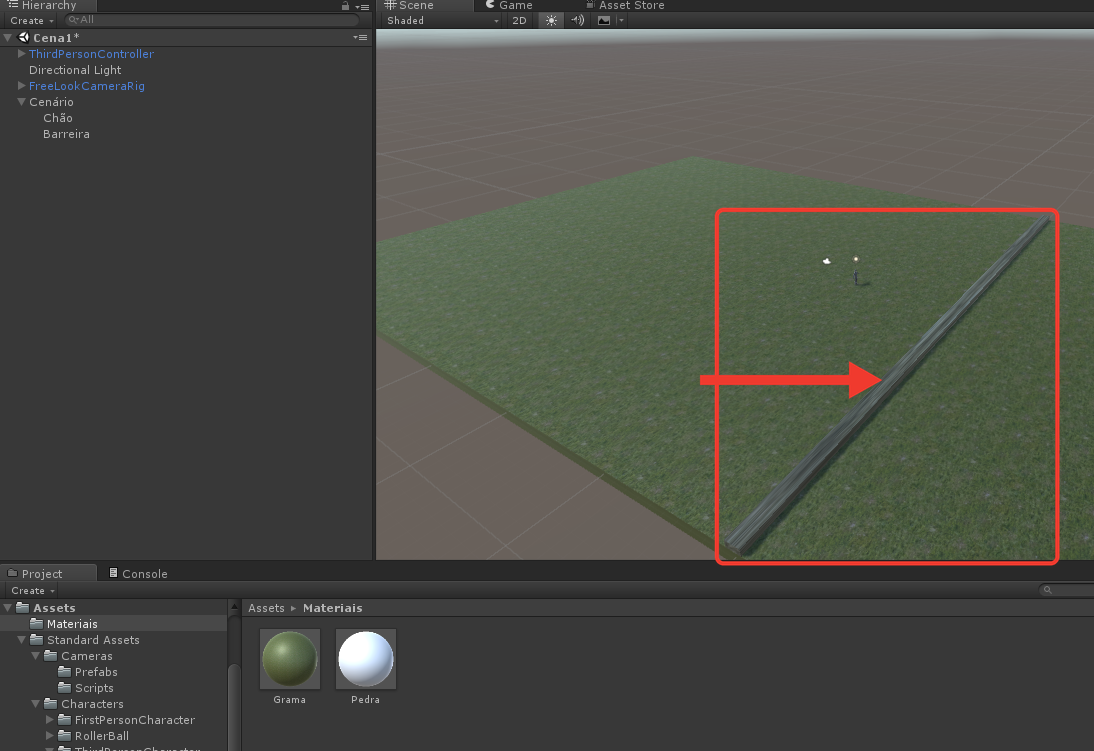1094x751 pixels.
Task: Switch to the Game tab
Action: click(509, 6)
